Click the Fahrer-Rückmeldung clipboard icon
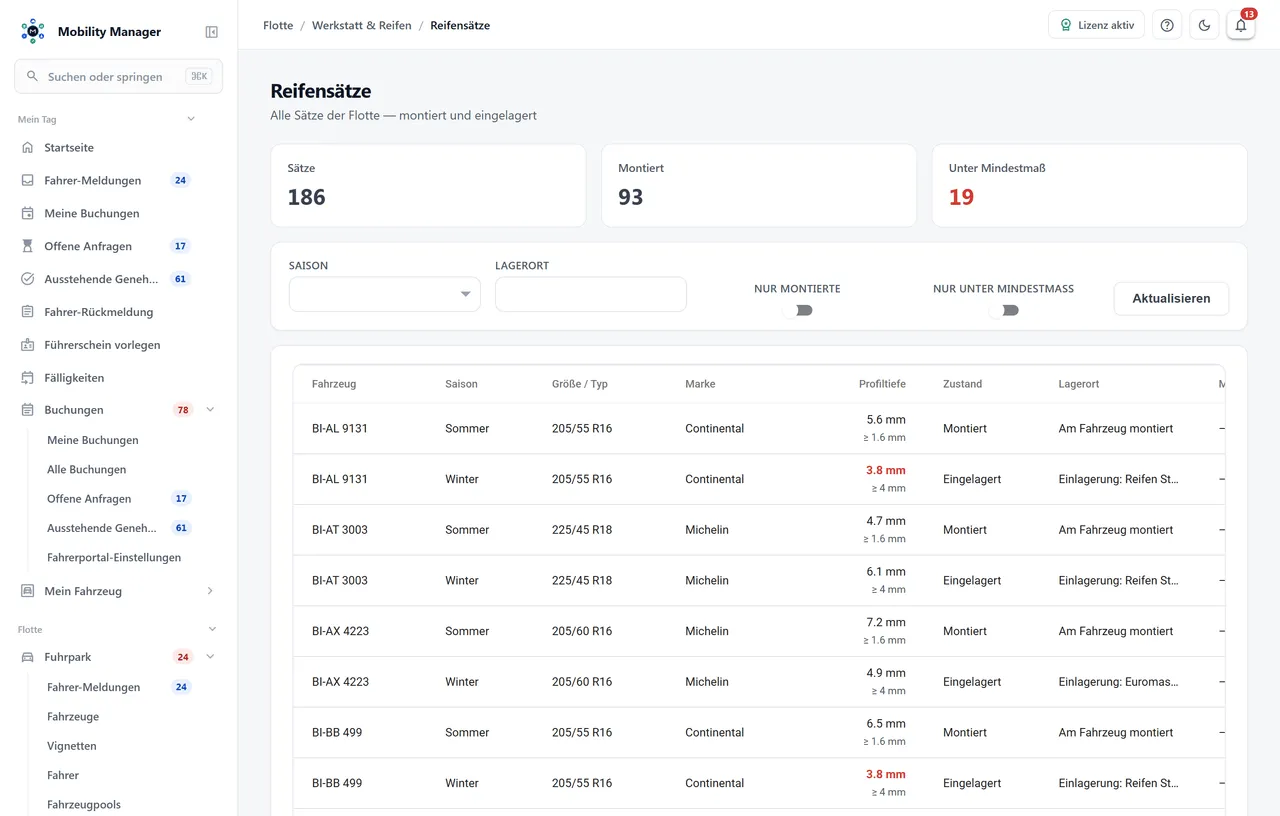The image size is (1280, 816). coord(28,312)
